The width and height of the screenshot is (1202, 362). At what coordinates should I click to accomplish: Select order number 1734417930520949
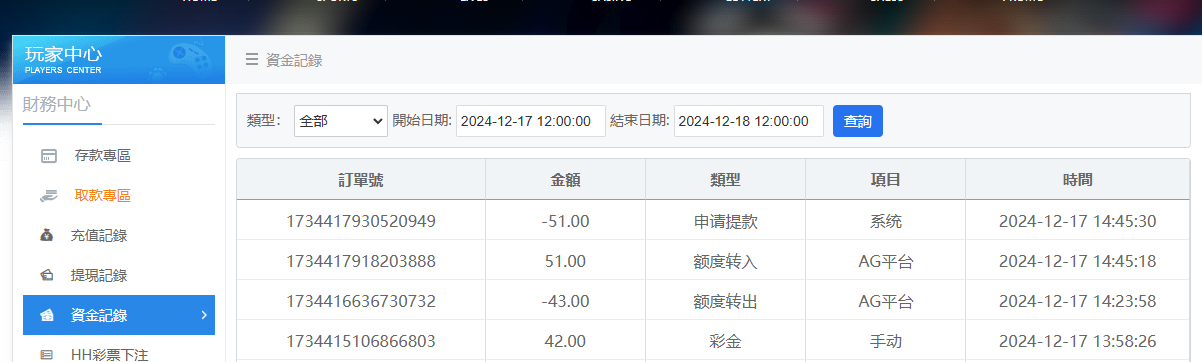[x=361, y=221]
